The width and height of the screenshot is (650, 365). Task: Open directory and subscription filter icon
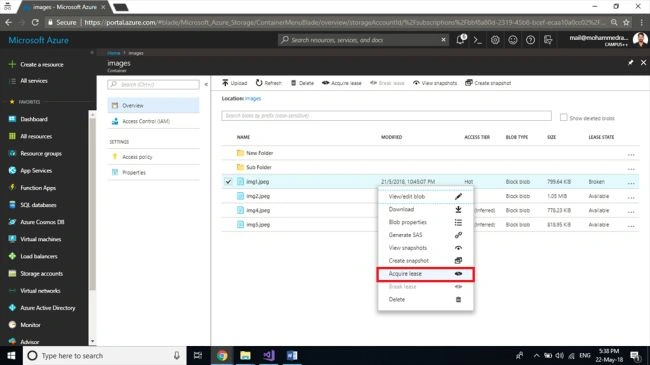(548, 40)
